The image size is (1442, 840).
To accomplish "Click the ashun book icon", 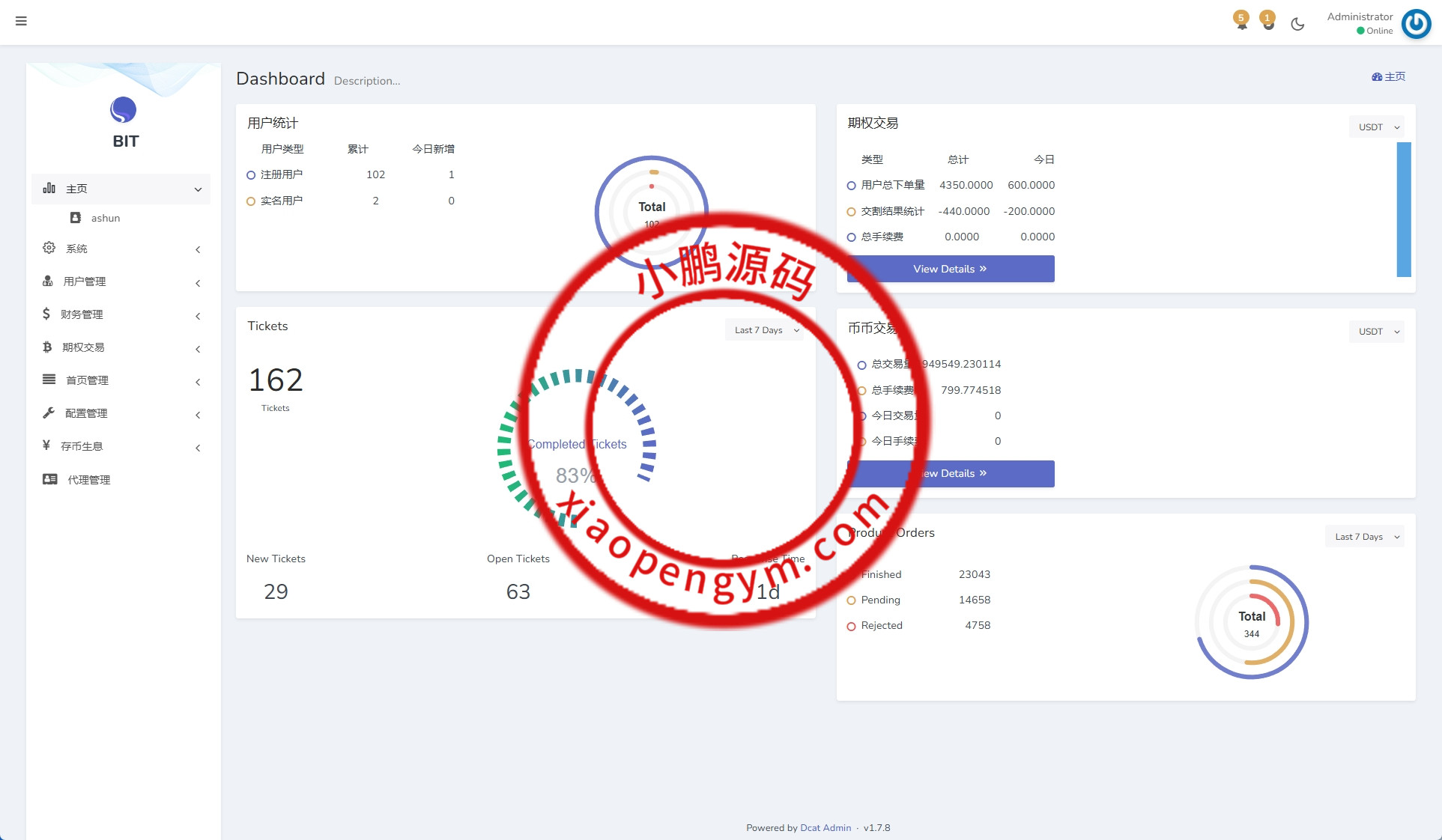I will click(76, 218).
